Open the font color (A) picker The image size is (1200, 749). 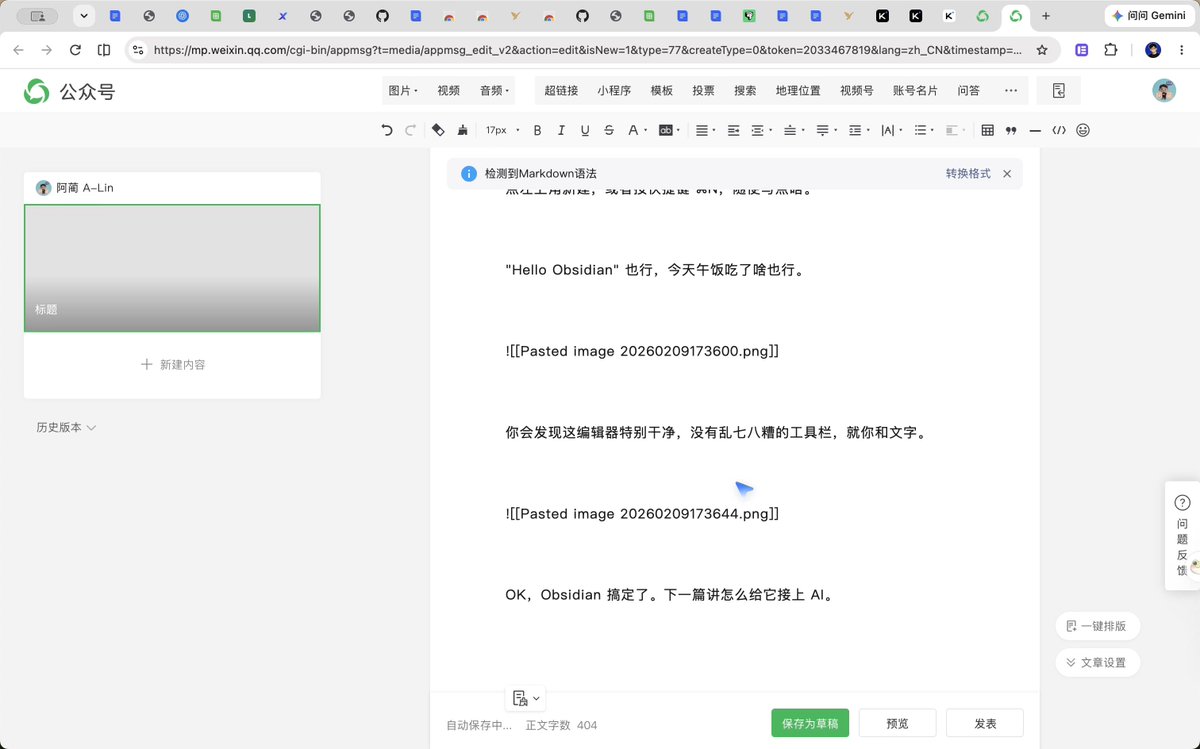(x=636, y=130)
